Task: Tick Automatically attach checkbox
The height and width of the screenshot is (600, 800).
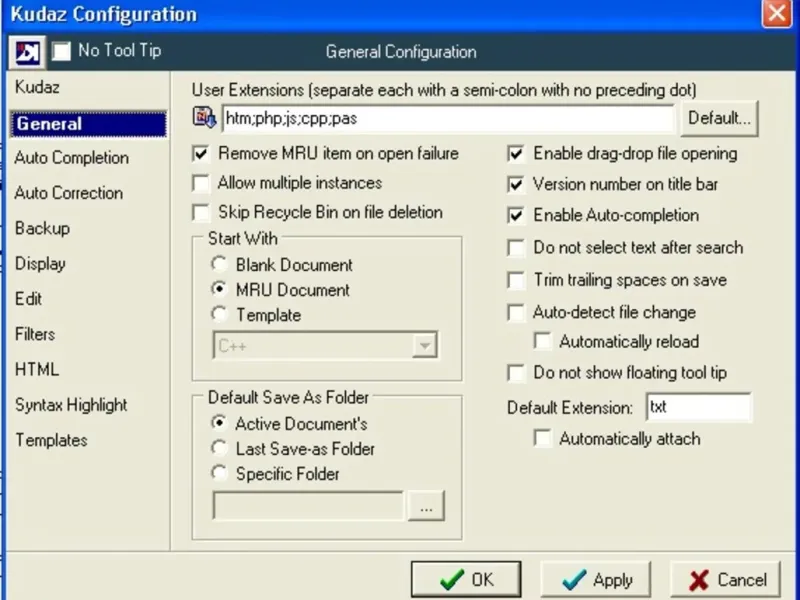Action: coord(543,439)
